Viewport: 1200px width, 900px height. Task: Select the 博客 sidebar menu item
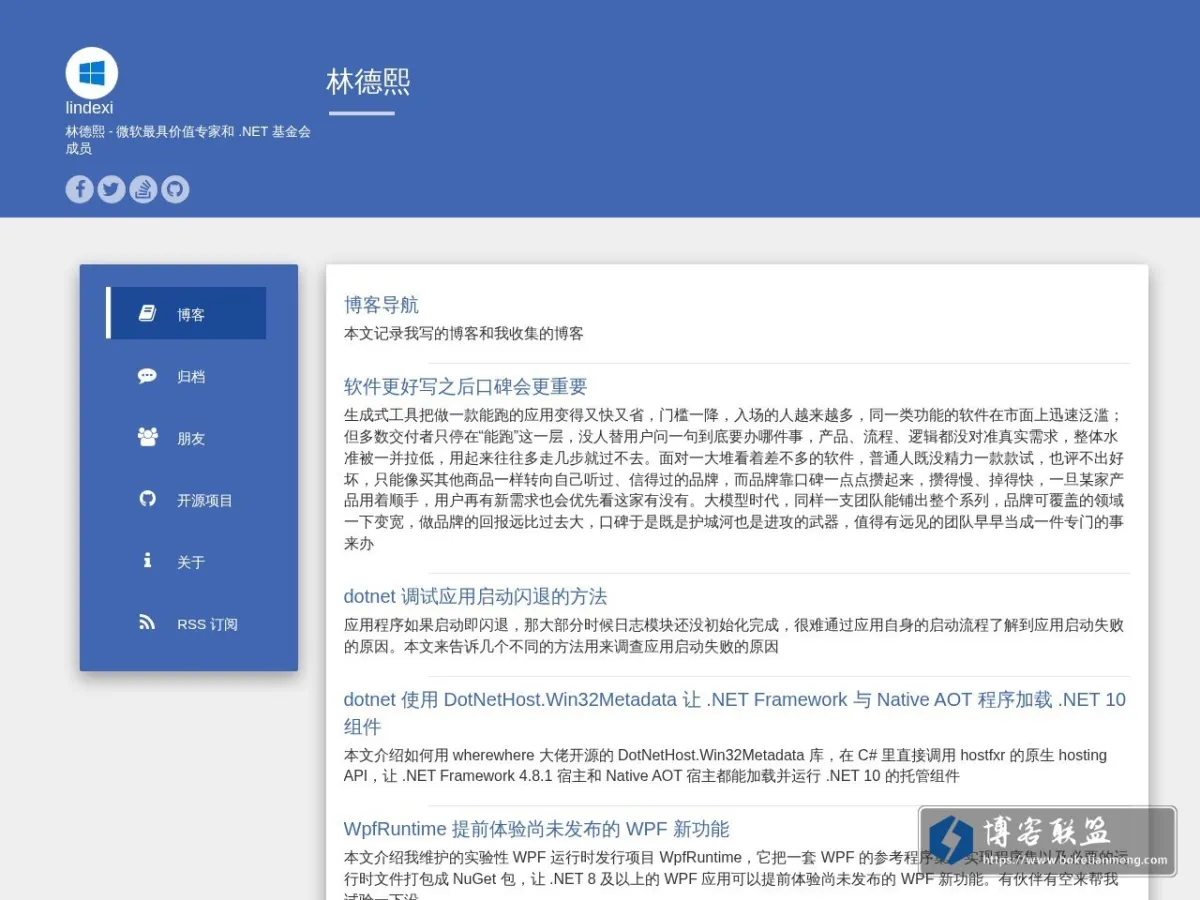(x=186, y=313)
